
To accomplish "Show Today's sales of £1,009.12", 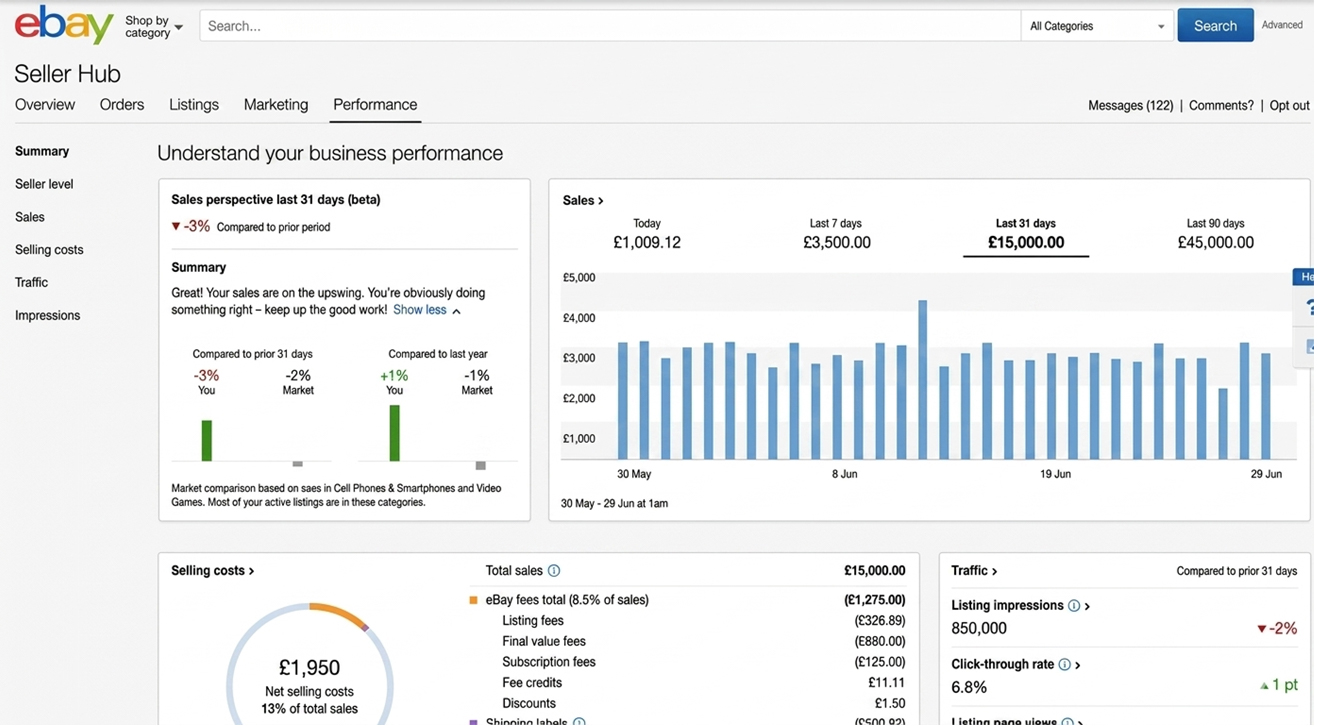I will (x=647, y=234).
